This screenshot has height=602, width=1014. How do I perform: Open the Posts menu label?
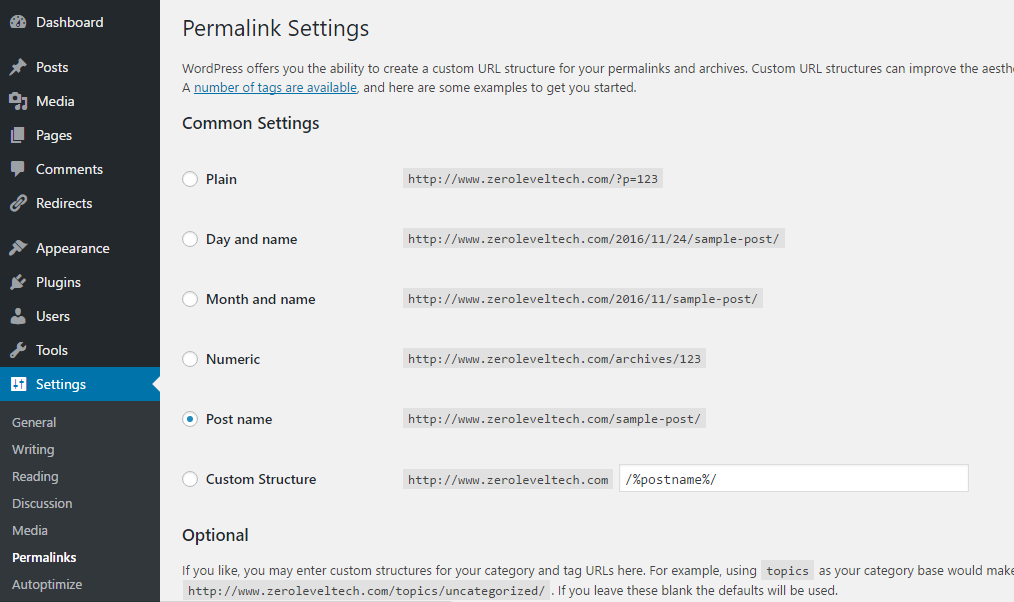[x=52, y=67]
